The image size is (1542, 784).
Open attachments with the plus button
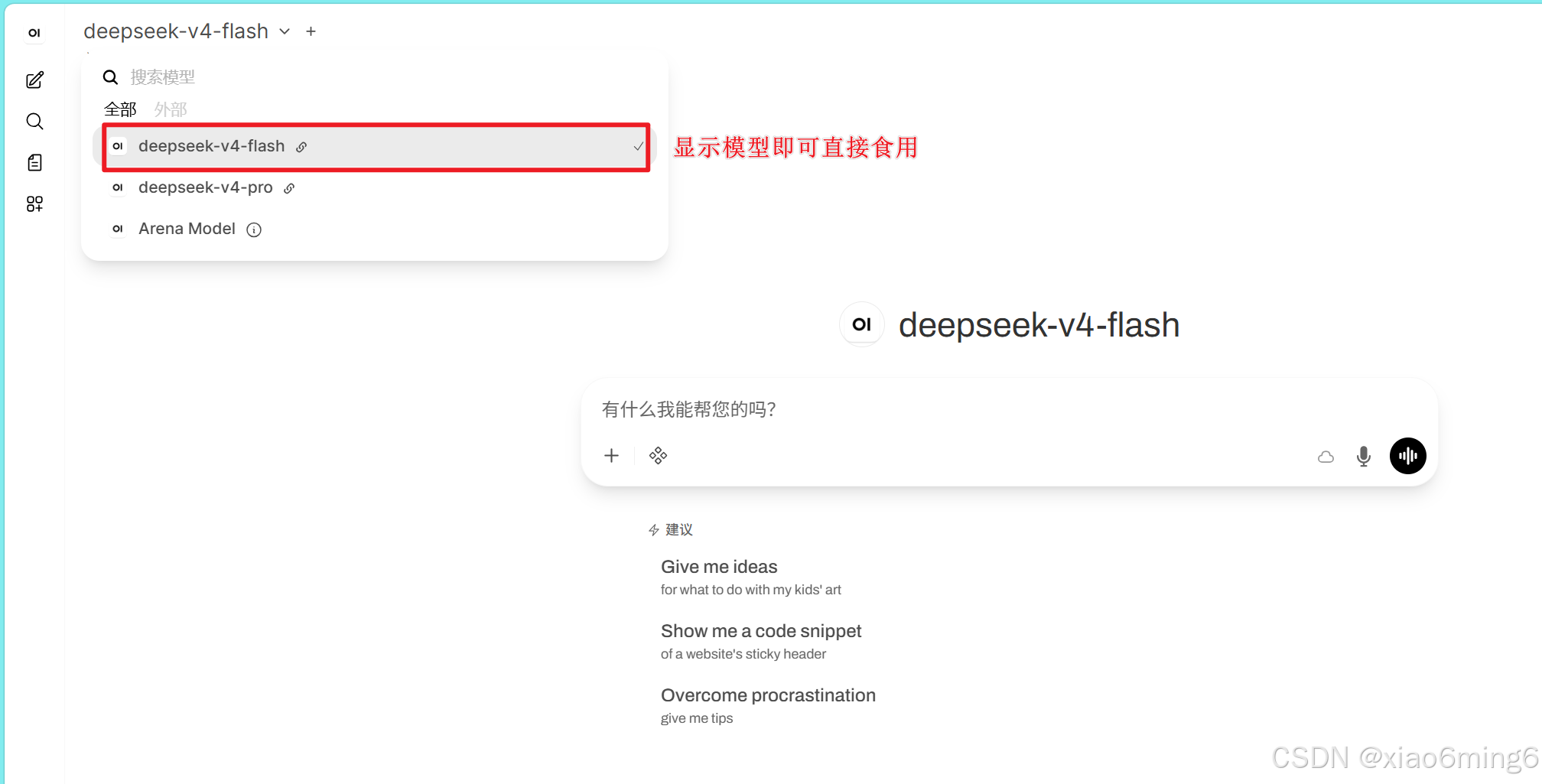(x=611, y=456)
